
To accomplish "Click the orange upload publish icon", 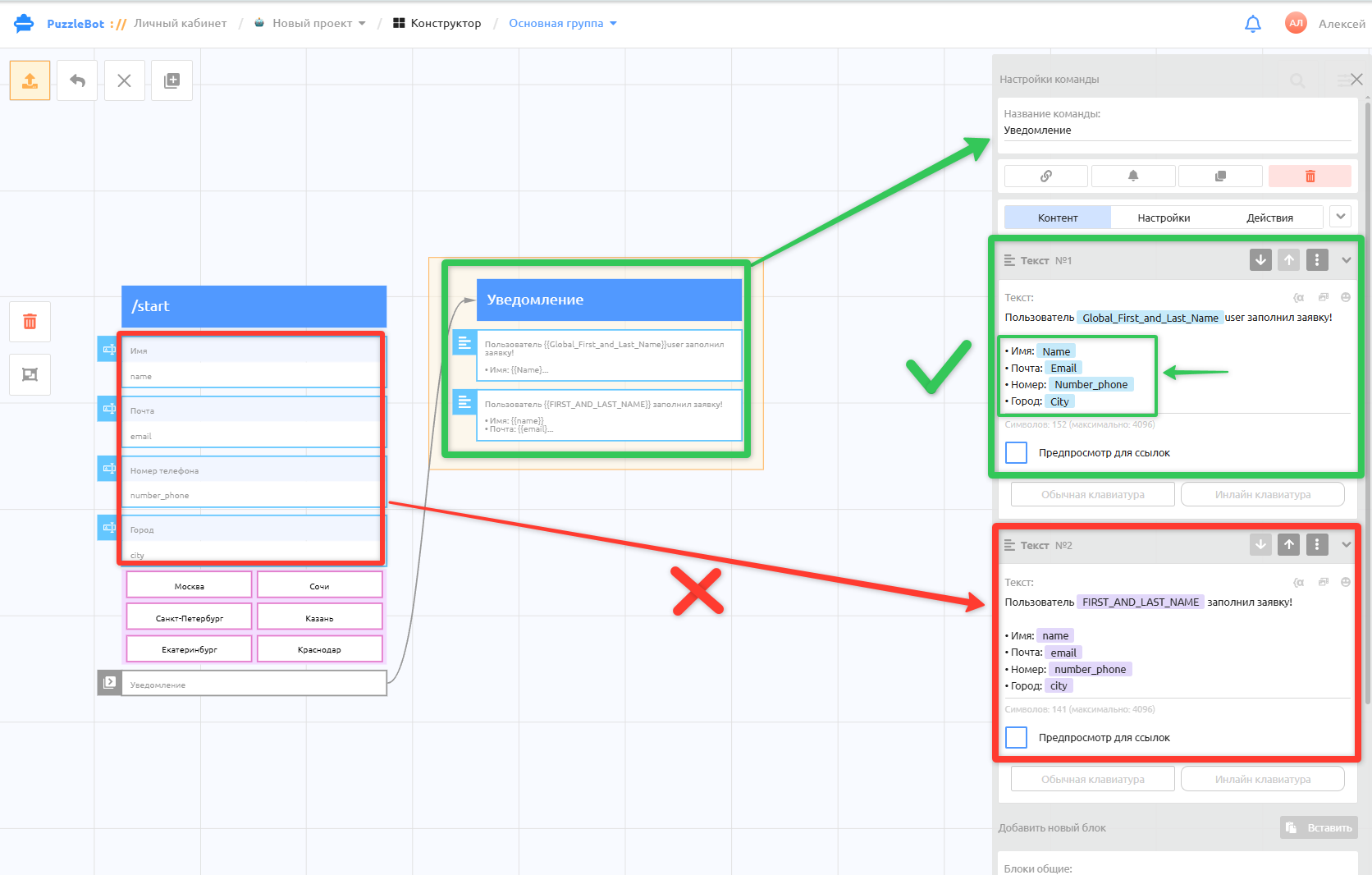I will (x=30, y=80).
